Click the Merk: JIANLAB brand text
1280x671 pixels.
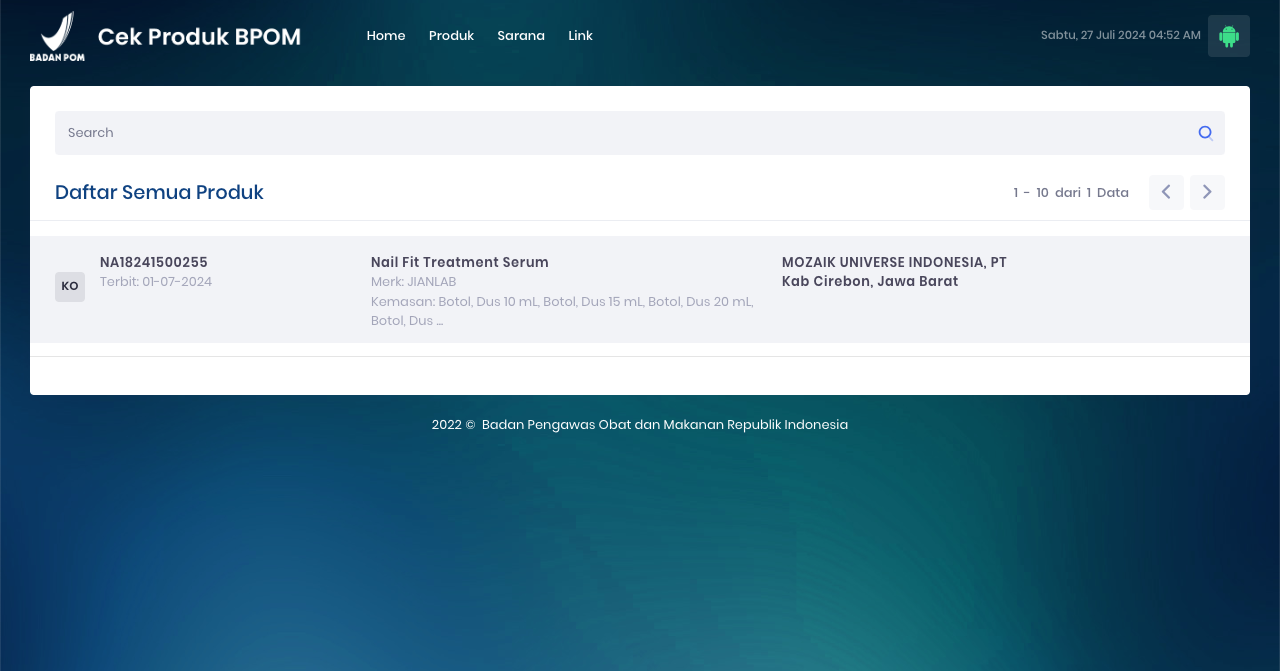(x=413, y=282)
